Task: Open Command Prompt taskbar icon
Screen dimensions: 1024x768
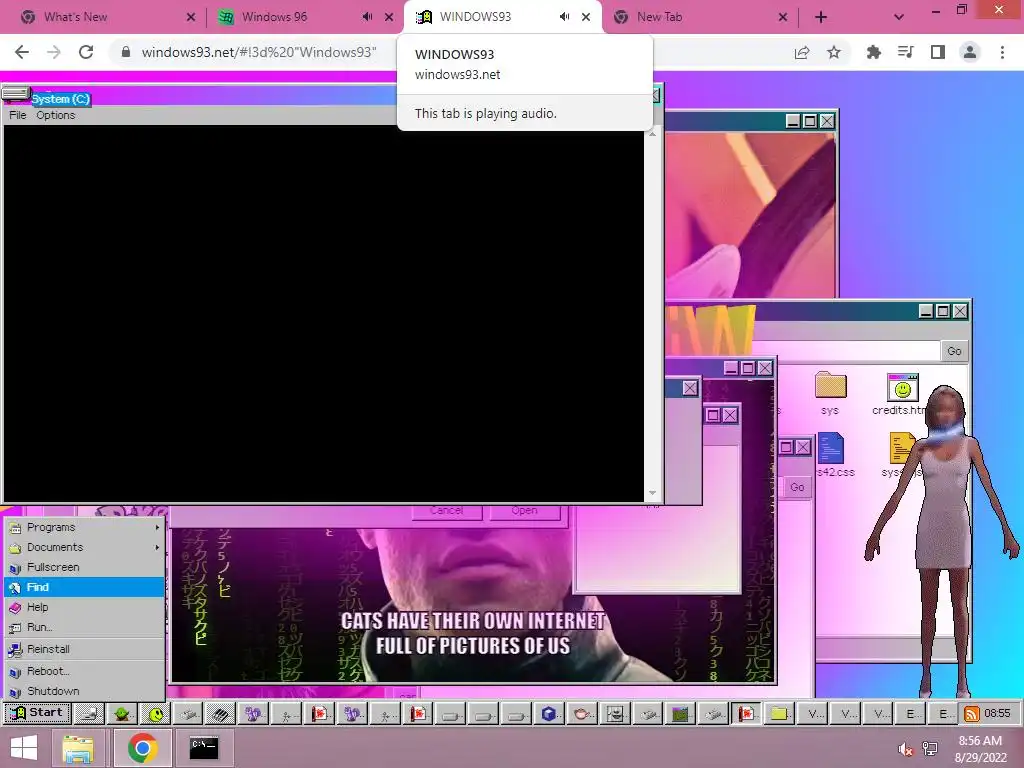Action: [x=203, y=748]
